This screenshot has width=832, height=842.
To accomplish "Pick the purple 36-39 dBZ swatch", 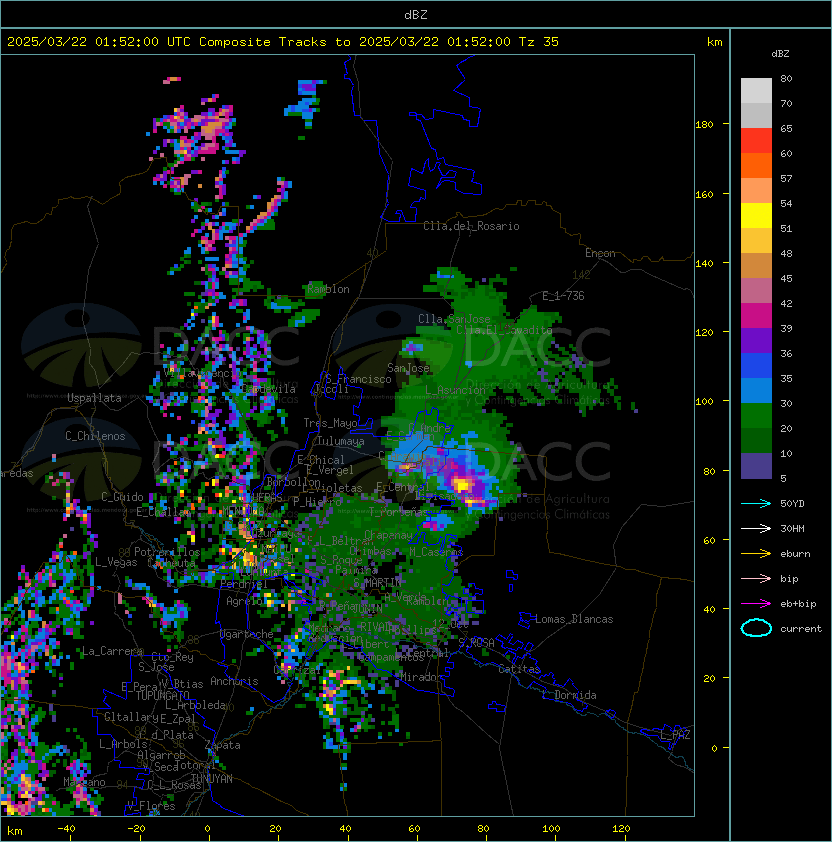I will point(756,340).
